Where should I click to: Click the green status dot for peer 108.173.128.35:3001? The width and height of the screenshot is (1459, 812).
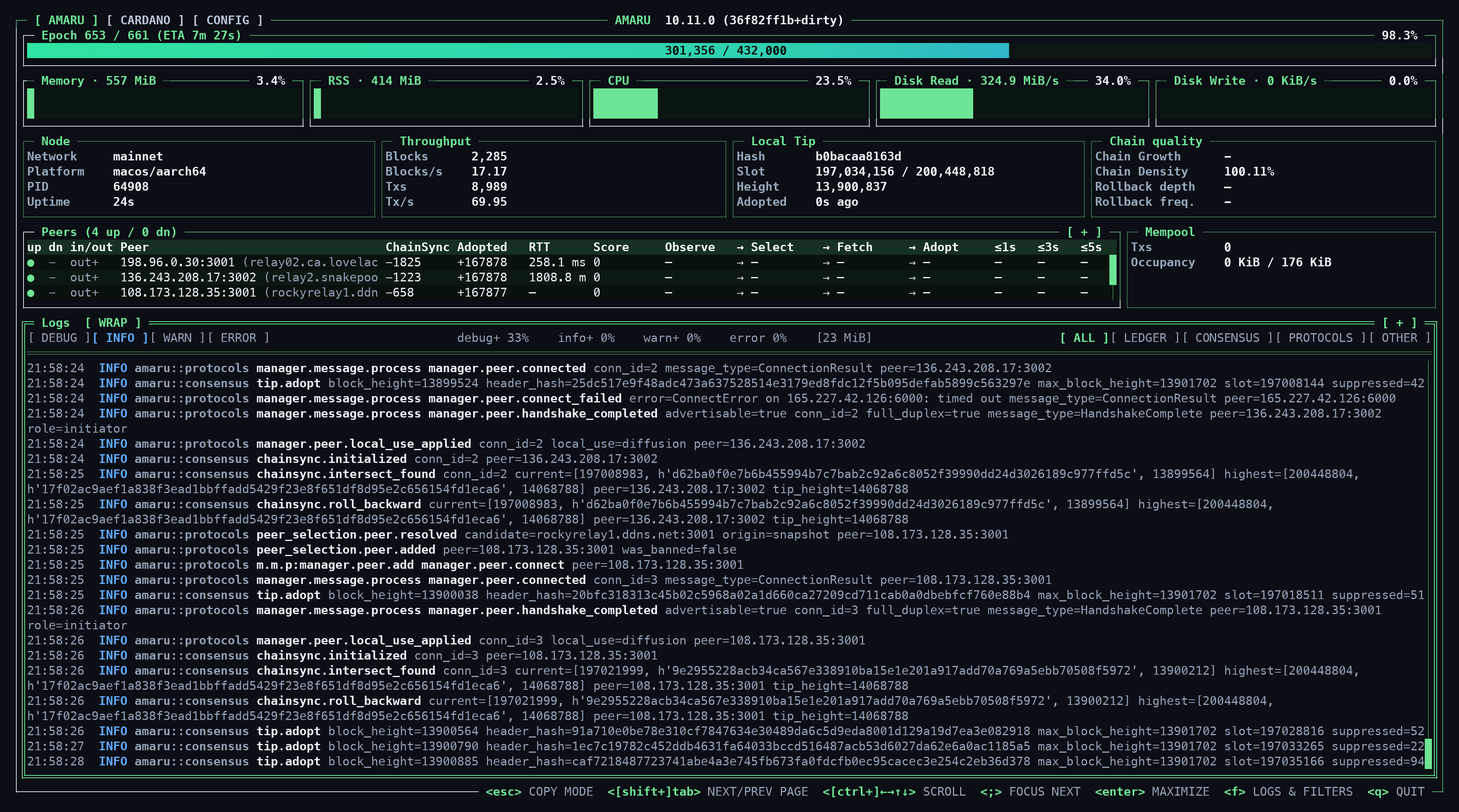31,293
